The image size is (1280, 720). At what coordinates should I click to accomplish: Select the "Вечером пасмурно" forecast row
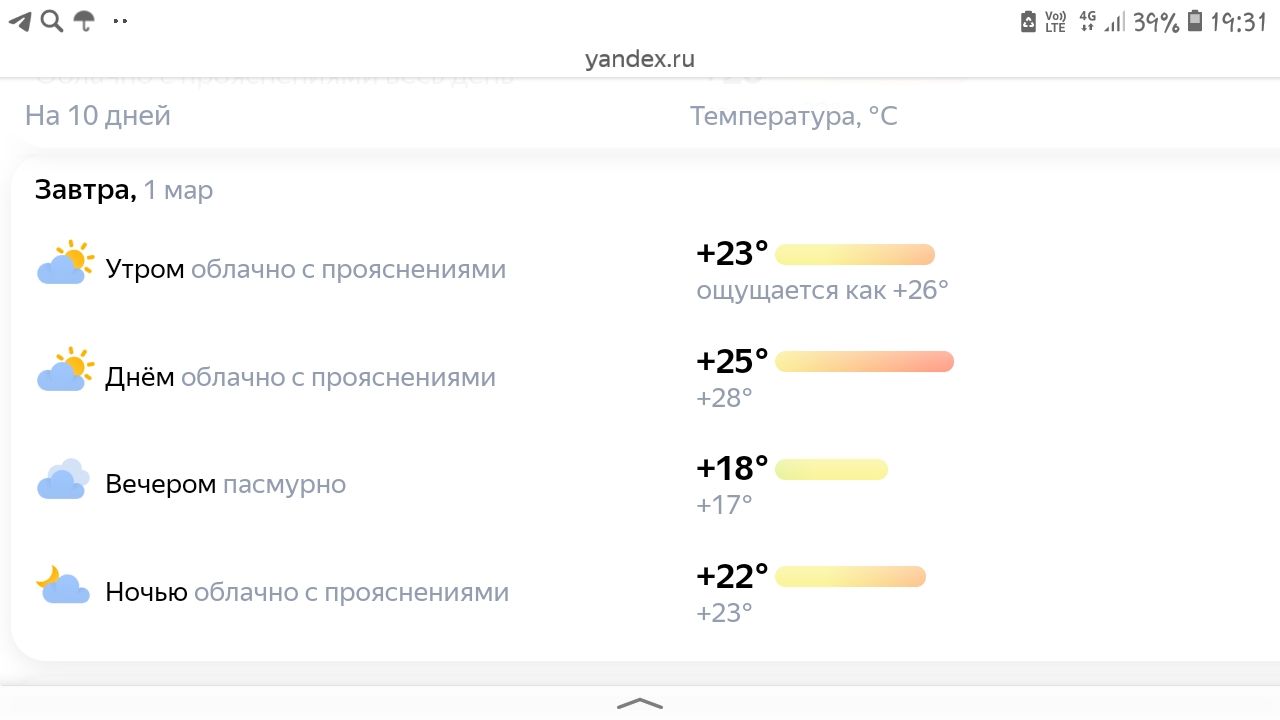click(x=225, y=485)
